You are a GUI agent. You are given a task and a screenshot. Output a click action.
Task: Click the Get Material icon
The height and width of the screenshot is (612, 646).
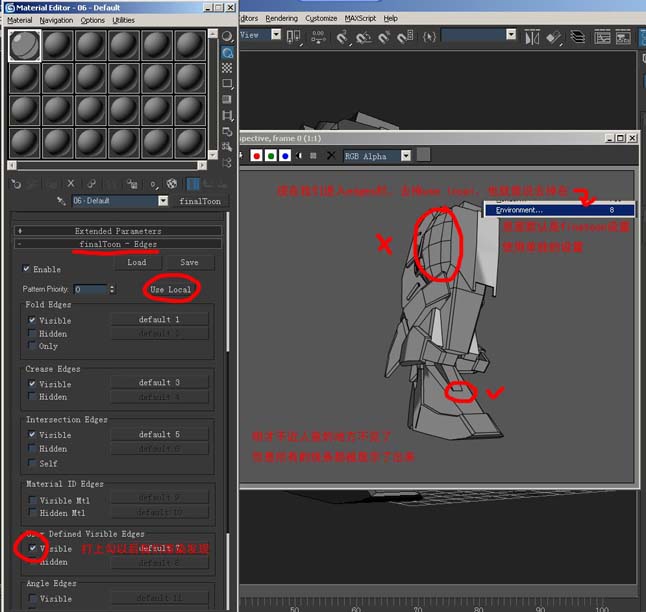pos(16,184)
